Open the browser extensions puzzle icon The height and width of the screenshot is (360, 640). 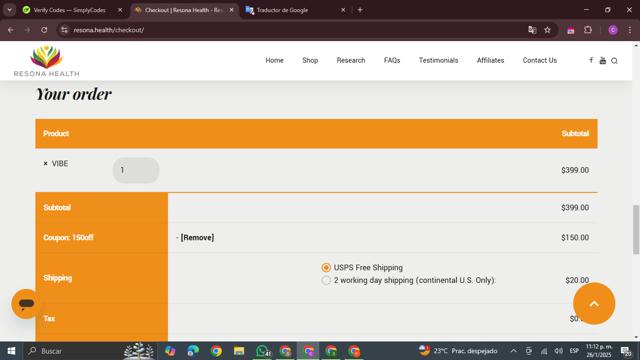588,30
